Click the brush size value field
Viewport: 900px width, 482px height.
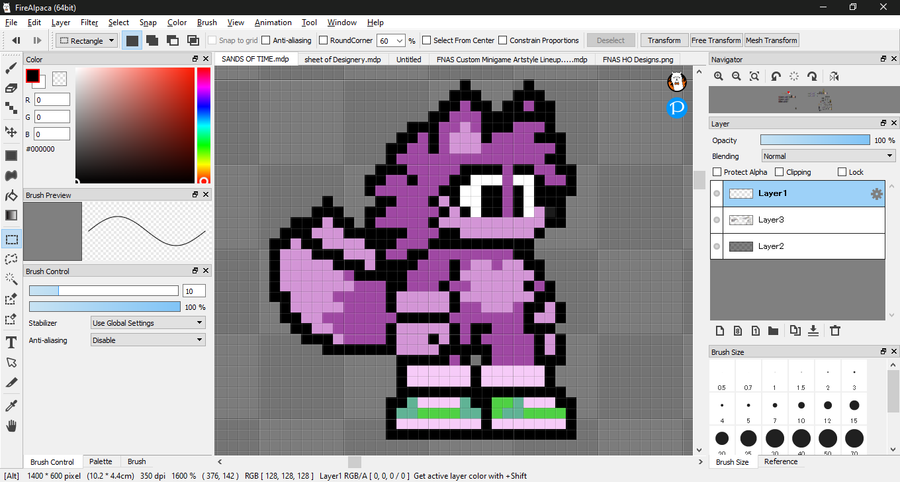pyautogui.click(x=193, y=291)
